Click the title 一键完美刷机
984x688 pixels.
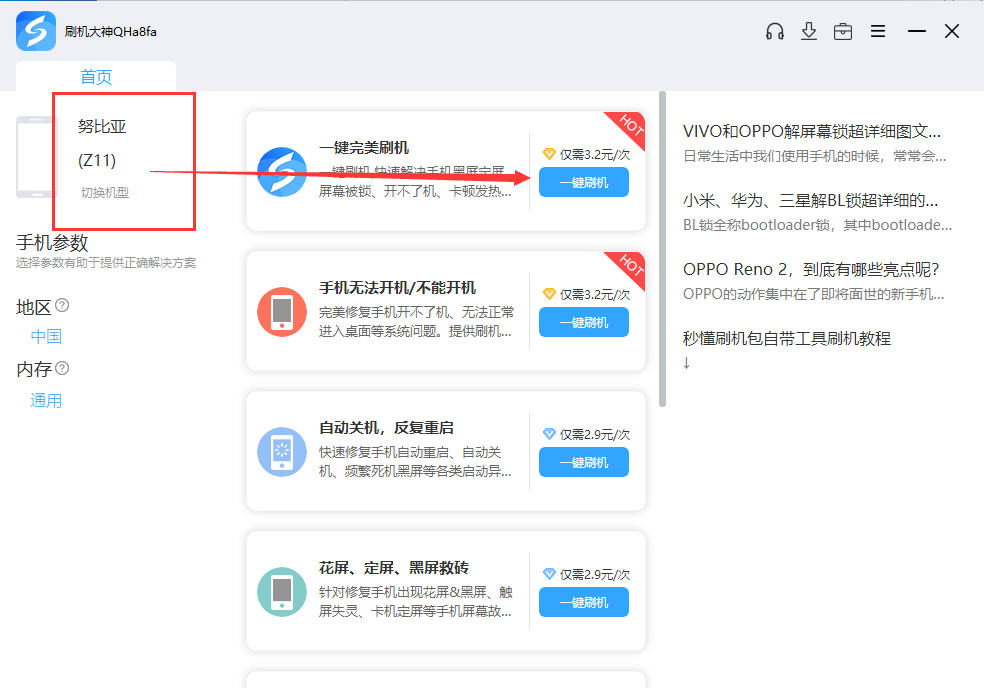[x=364, y=148]
